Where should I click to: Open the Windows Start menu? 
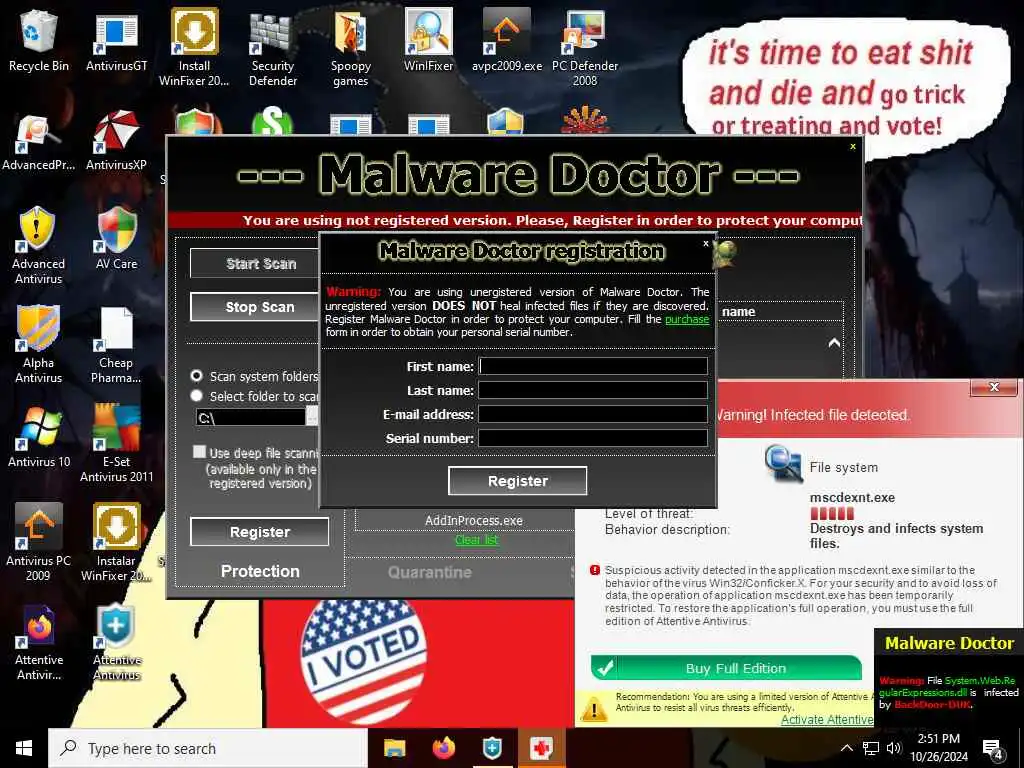tap(24, 748)
